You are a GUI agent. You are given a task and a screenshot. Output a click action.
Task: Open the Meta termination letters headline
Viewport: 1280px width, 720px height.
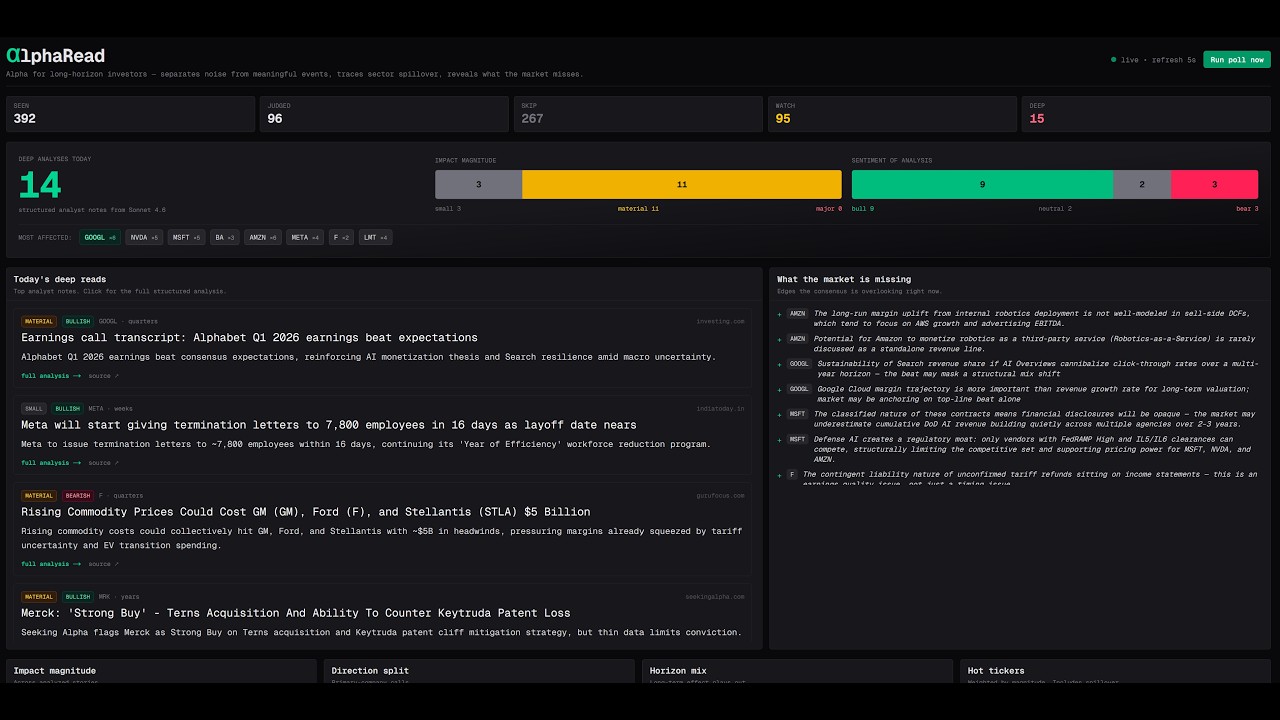[329, 425]
